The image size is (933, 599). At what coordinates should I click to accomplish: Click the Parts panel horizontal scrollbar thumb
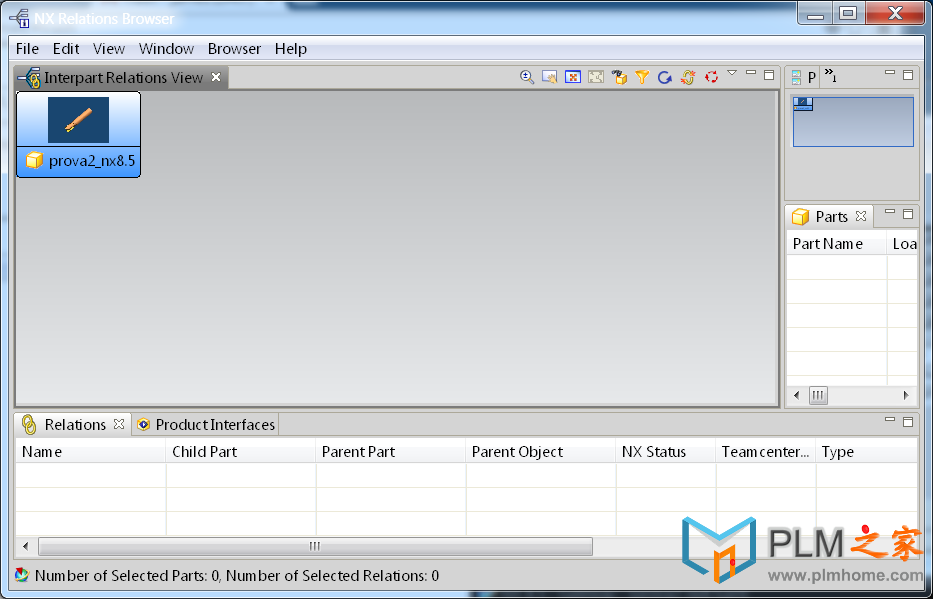(x=818, y=395)
